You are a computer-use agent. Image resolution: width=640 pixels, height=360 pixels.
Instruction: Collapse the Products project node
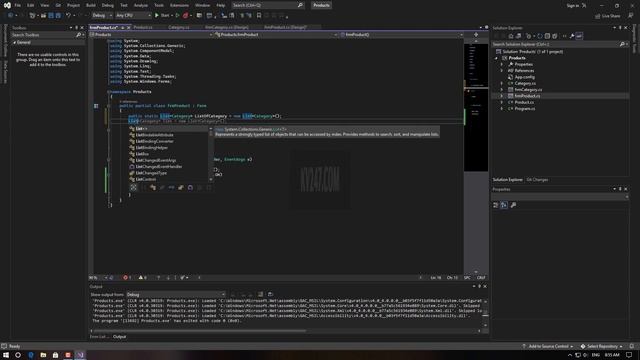(x=497, y=58)
